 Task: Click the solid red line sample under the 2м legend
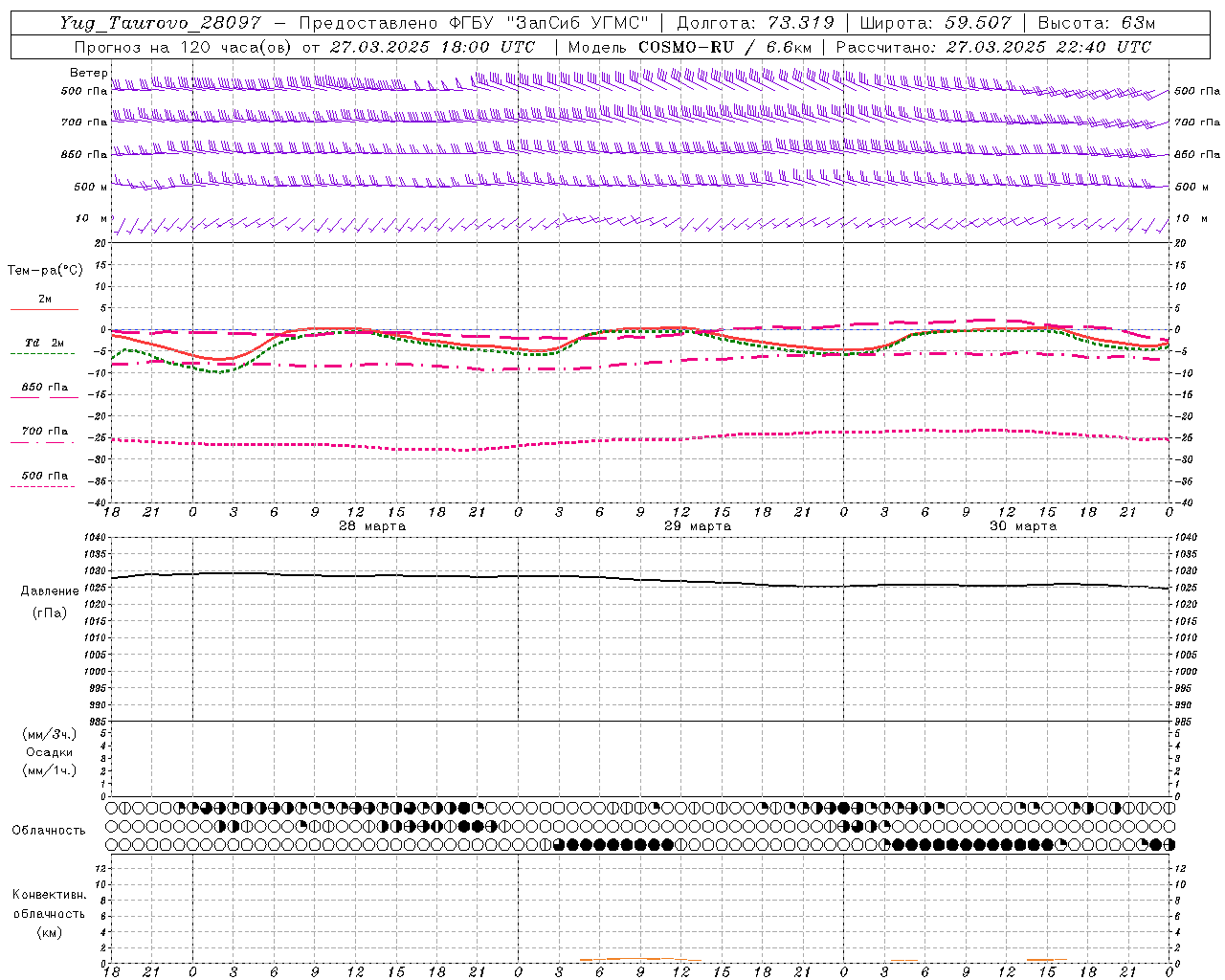(45, 309)
